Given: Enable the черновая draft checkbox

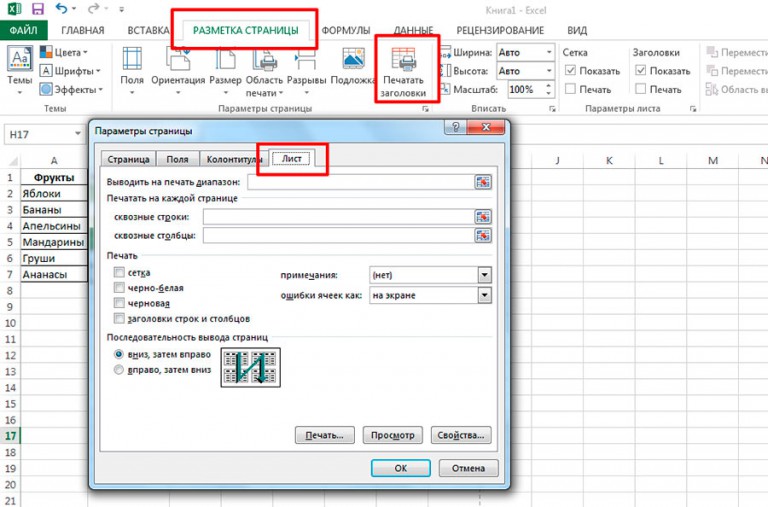Looking at the screenshot, I should (119, 303).
